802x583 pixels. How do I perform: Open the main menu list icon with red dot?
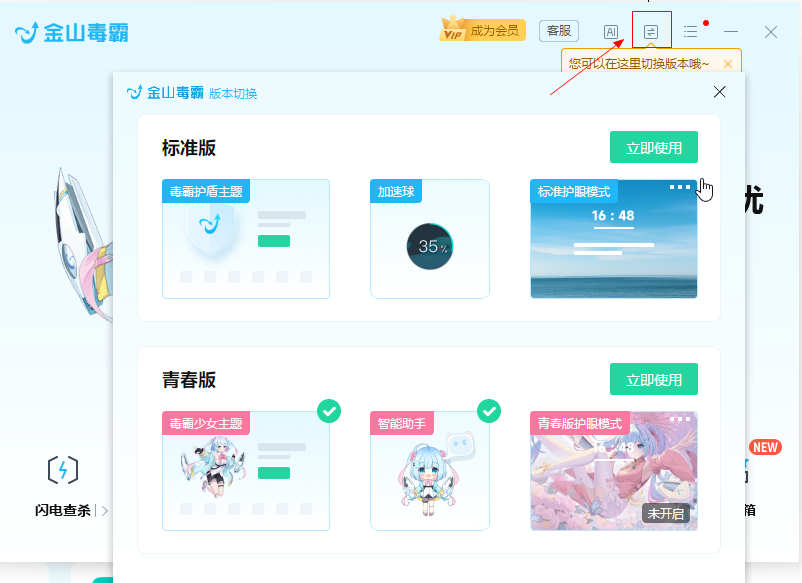click(691, 31)
